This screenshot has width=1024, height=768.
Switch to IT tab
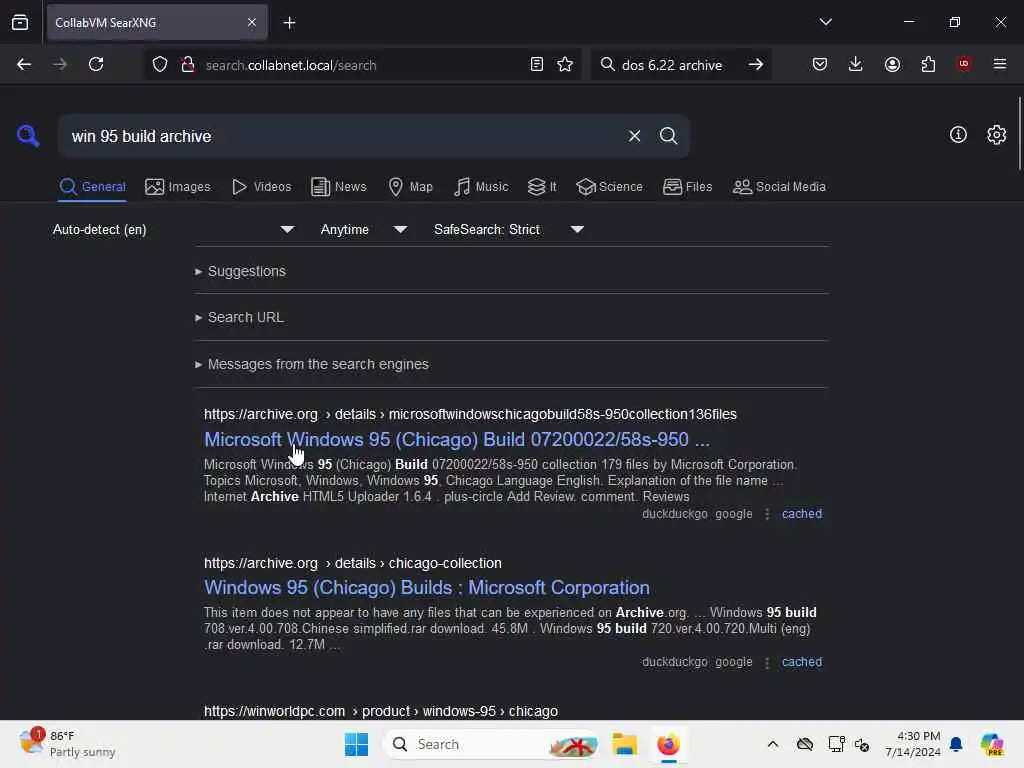[541, 187]
